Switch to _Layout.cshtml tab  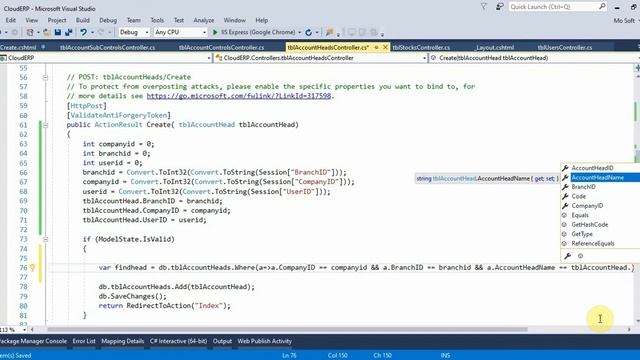[x=495, y=47]
